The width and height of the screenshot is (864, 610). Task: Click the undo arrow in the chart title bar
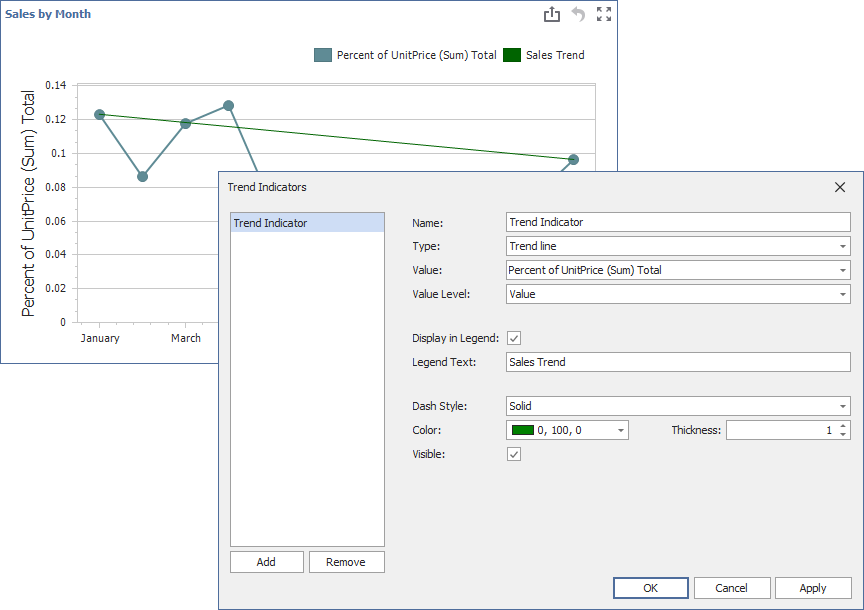577,14
